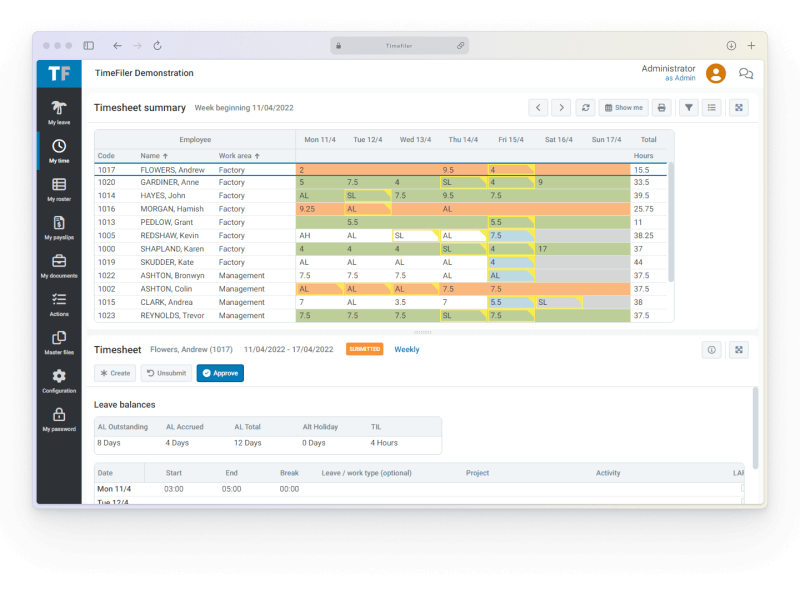The width and height of the screenshot is (800, 597).
Task: Click the Mon 11/4 Start time 03:00
Action: coord(173,489)
